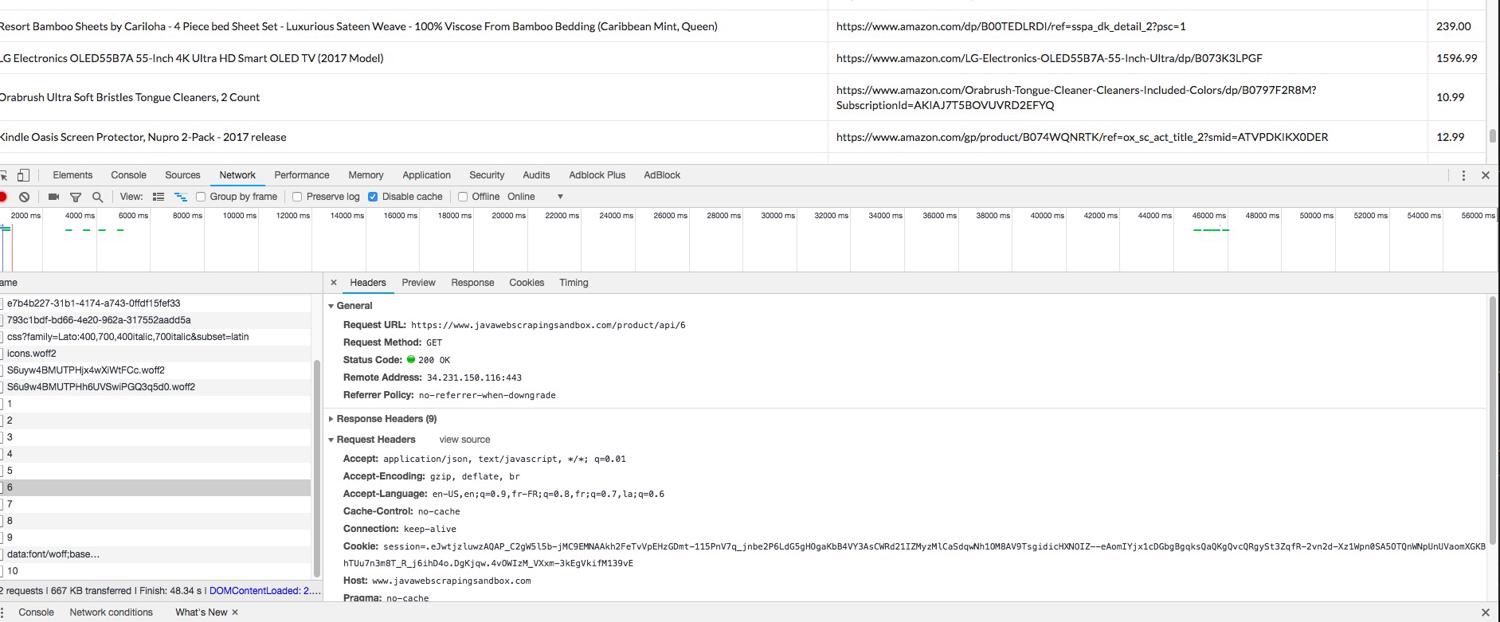Open the Console panel tab

pyautogui.click(x=128, y=175)
